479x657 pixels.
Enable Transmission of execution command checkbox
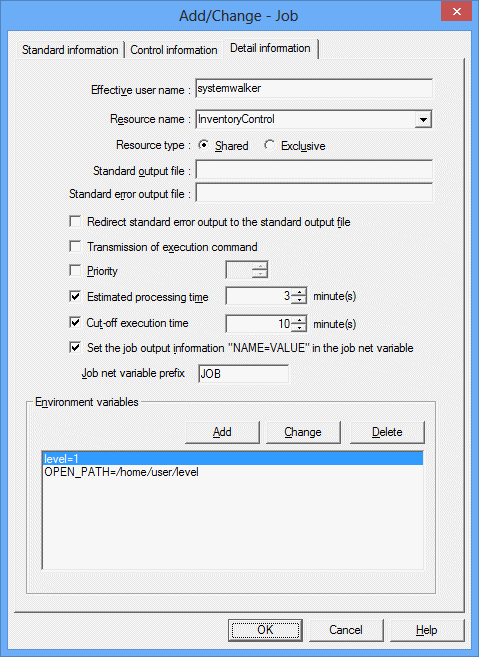click(75, 246)
